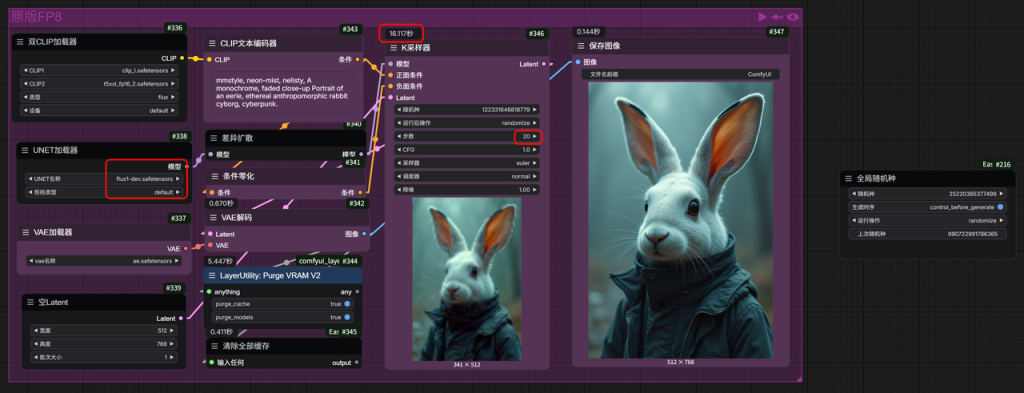Viewport: 1024px width, 393px height.
Task: Click the 上次随机种 value field
Action: coord(928,234)
